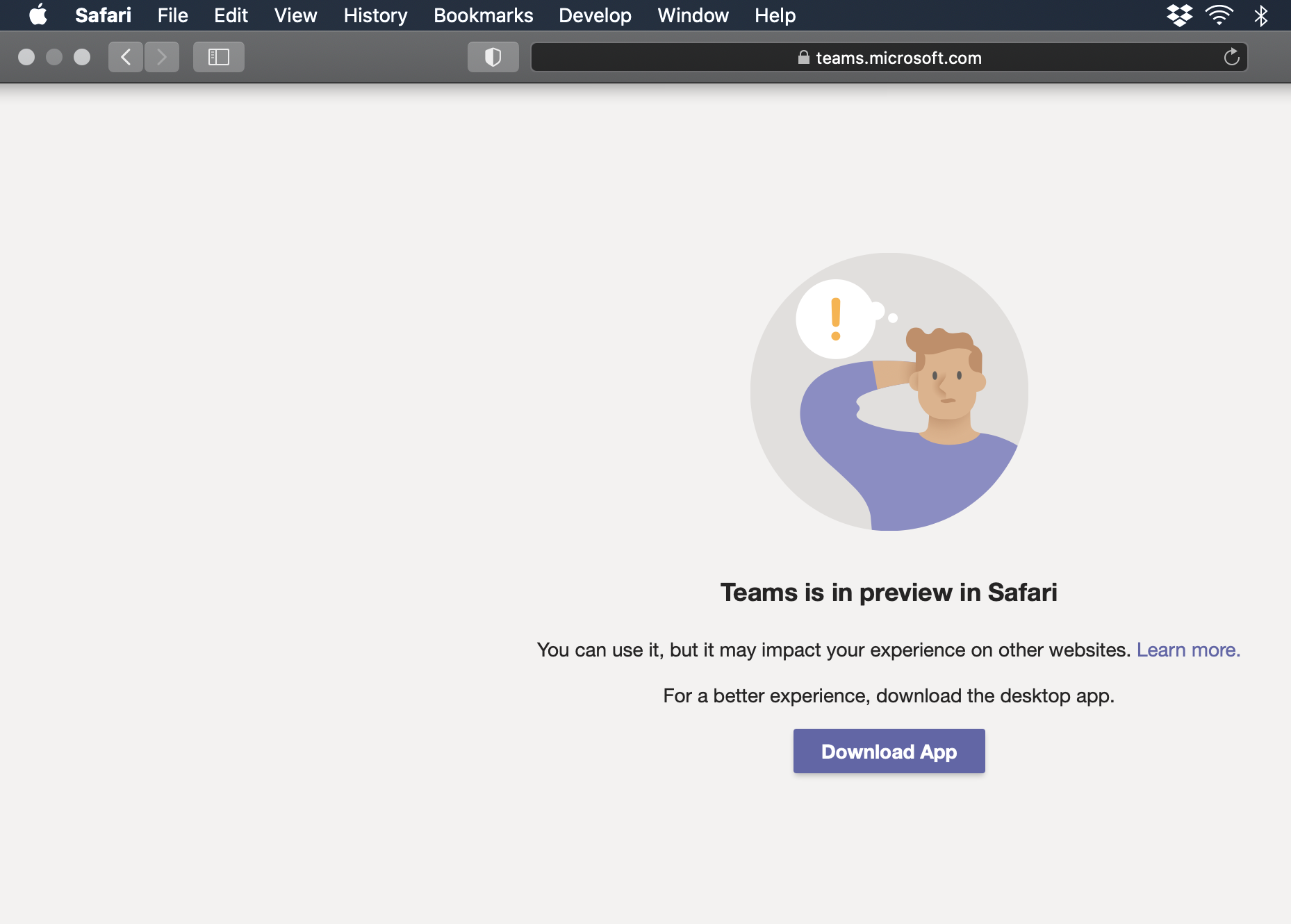Open the Window menu

click(693, 15)
